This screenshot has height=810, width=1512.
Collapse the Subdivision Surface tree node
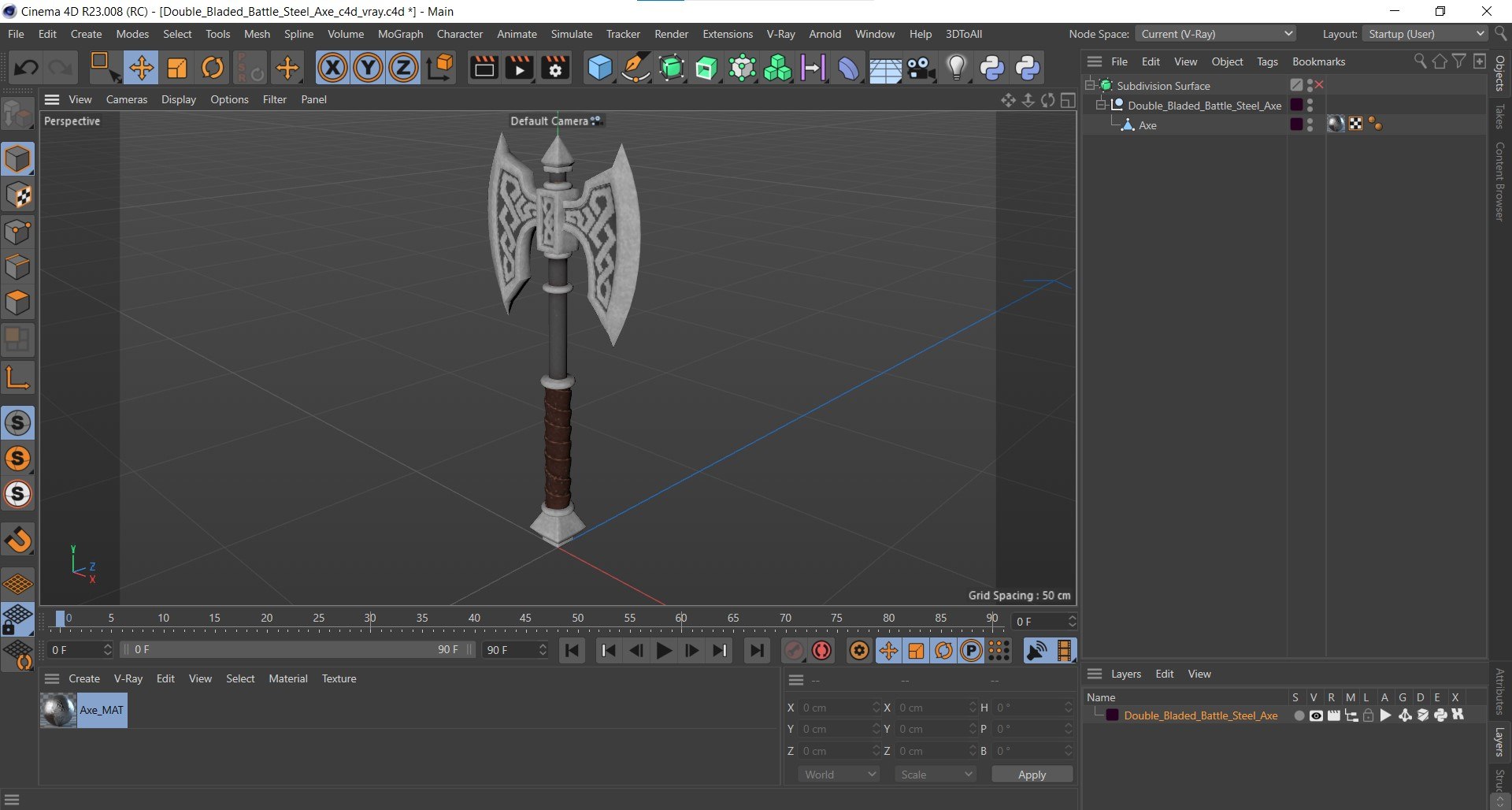1091,85
